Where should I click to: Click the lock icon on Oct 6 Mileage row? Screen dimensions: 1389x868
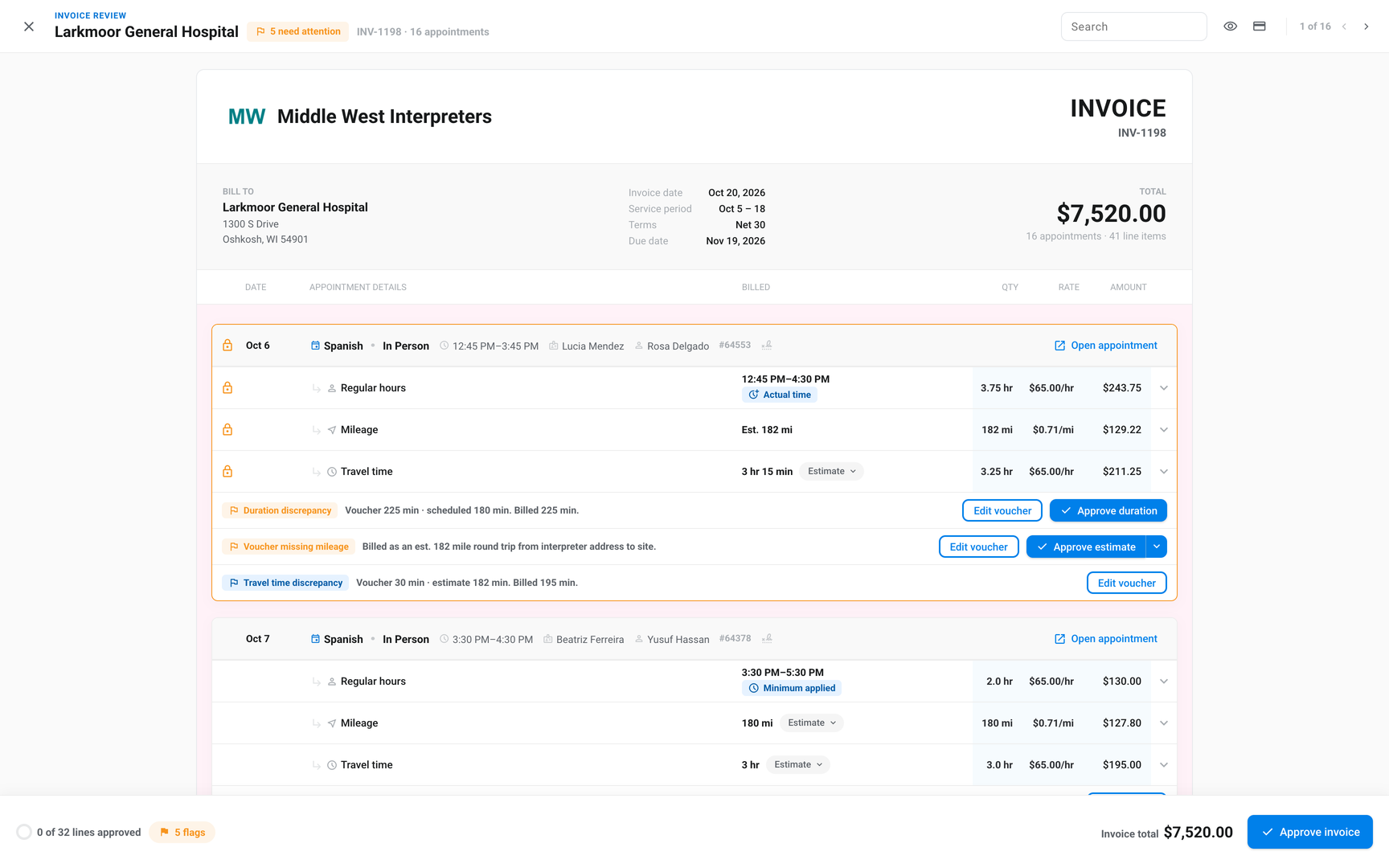click(227, 430)
